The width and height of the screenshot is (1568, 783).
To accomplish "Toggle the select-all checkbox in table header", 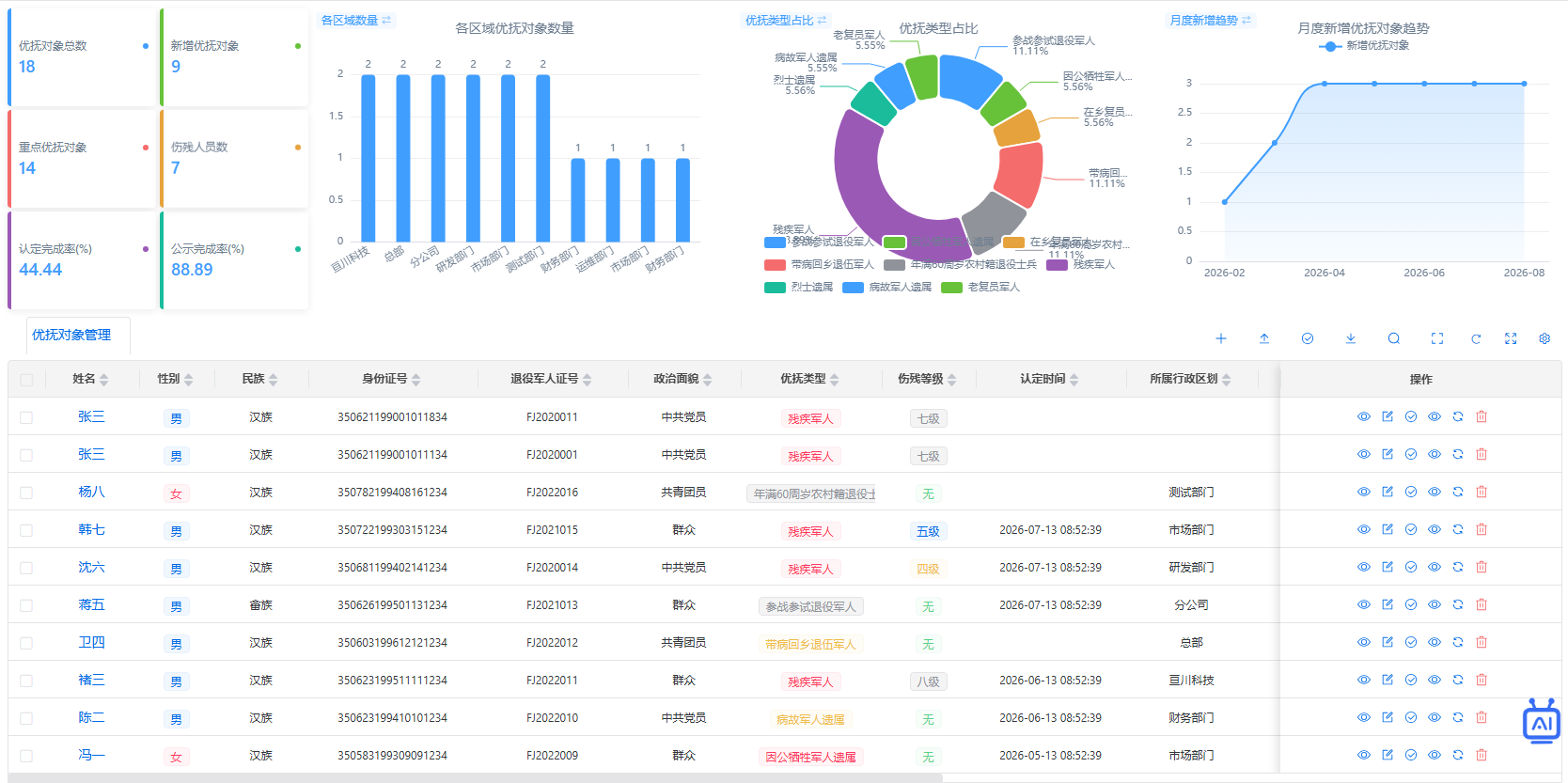I will tap(26, 380).
